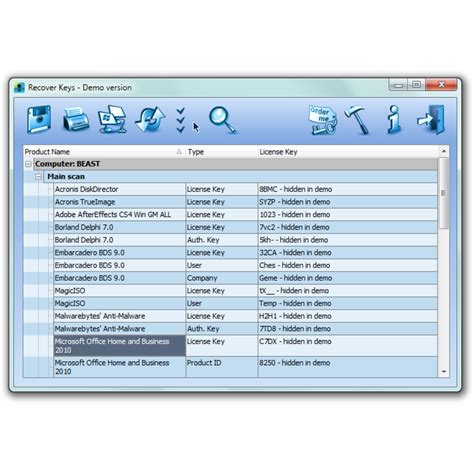Click '32CA - hidden in demo' cell
The width and height of the screenshot is (474, 474).
coord(348,253)
